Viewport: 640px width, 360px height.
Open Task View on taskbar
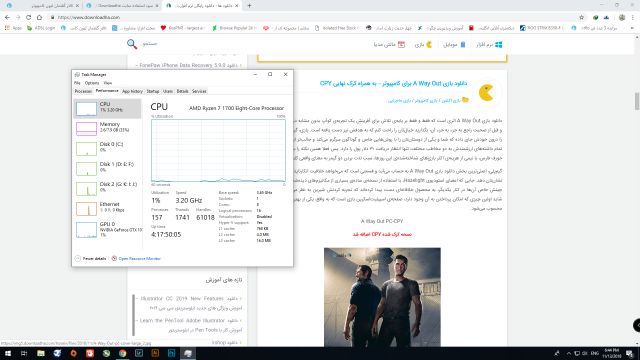pos(24,353)
